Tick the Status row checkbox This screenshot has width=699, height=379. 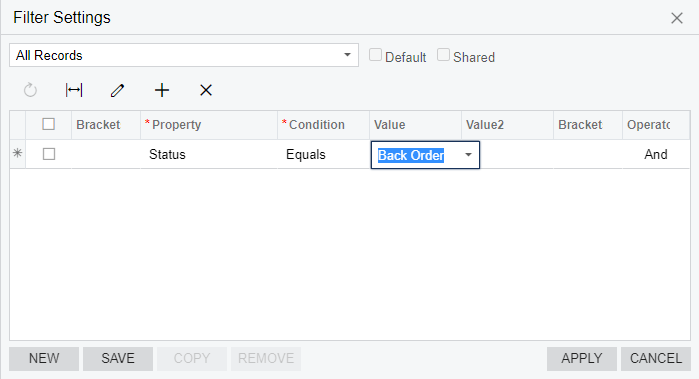point(49,154)
